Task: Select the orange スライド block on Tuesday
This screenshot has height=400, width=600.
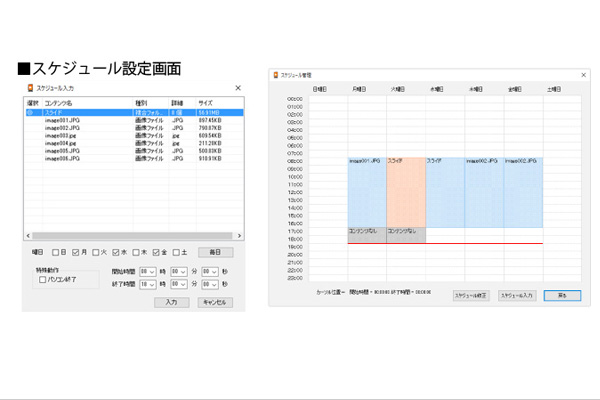Action: (406, 192)
